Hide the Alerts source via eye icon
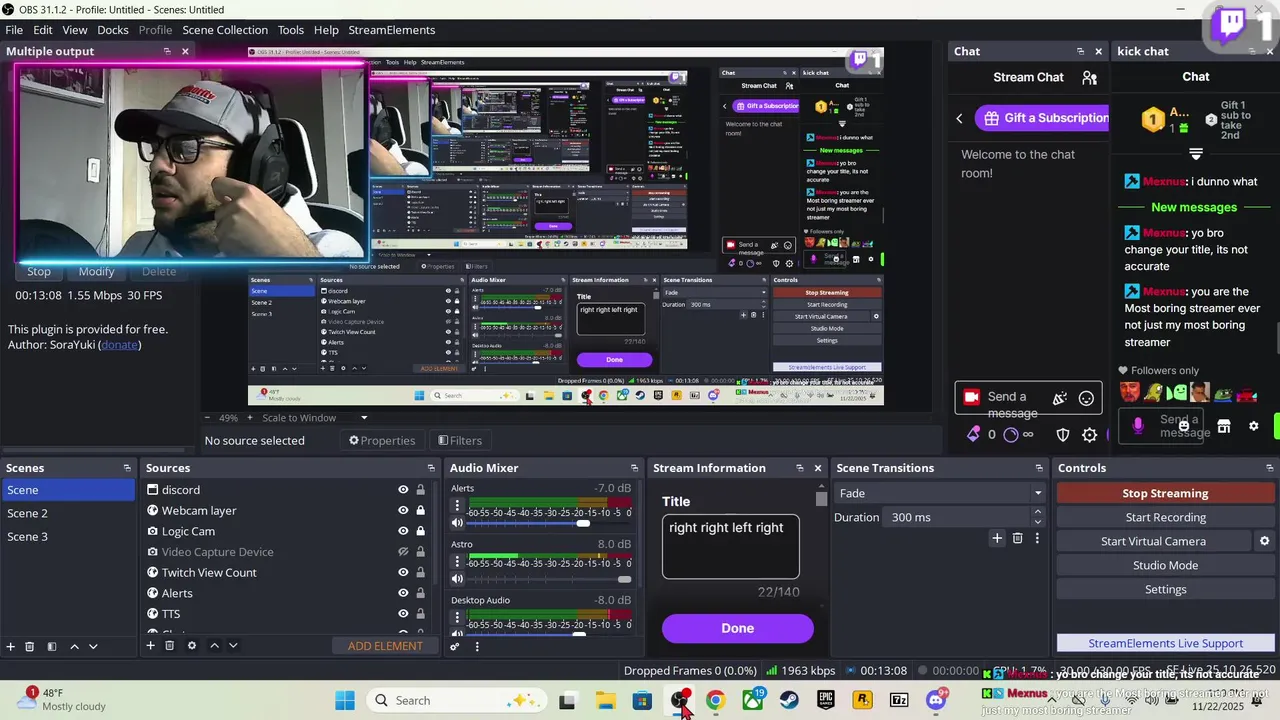The image size is (1280, 720). point(403,593)
